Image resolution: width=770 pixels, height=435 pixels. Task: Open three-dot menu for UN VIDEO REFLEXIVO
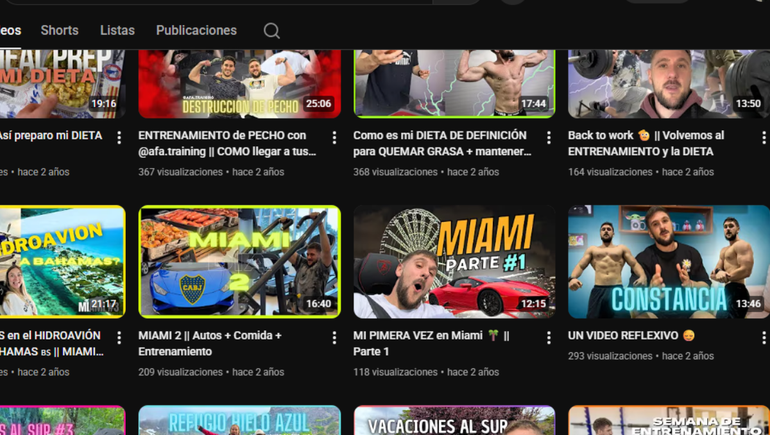pos(763,338)
